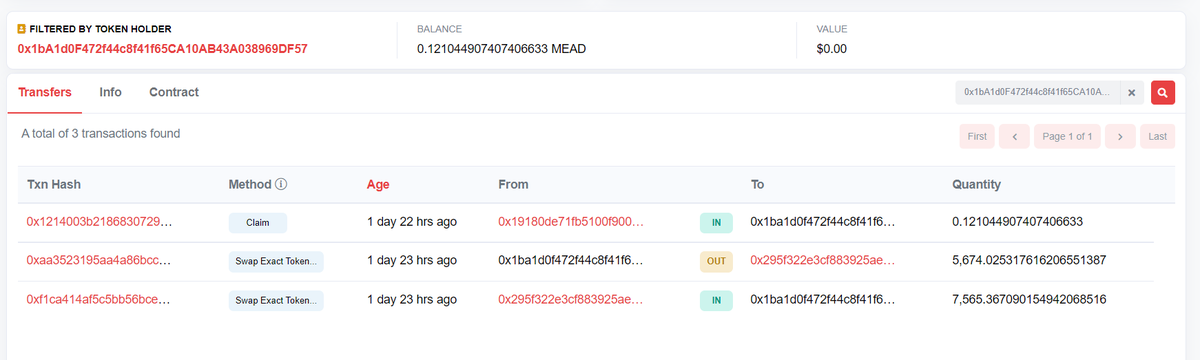Click 'A total of 3 transactions found' text
Image resolution: width=1200 pixels, height=360 pixels.
tap(101, 133)
